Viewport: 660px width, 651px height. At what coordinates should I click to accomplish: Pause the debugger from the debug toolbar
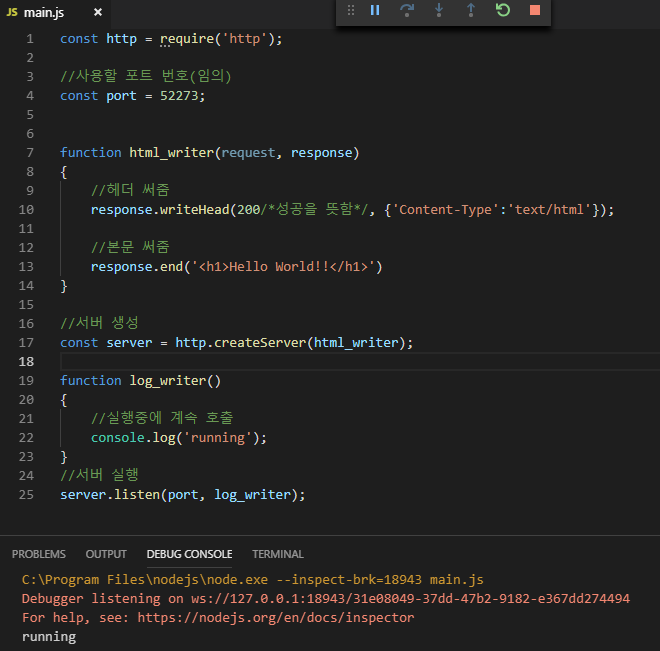(375, 10)
